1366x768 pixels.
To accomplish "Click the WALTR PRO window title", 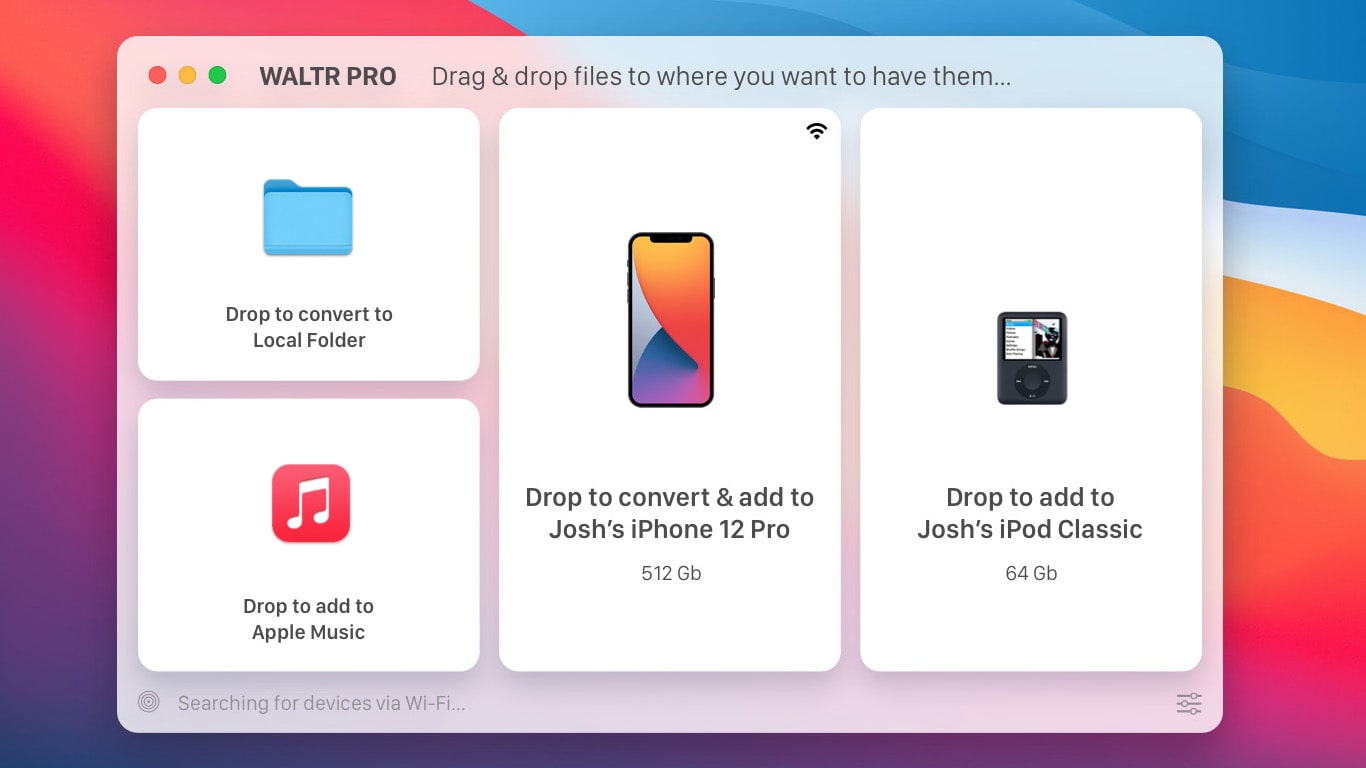I will pos(327,76).
